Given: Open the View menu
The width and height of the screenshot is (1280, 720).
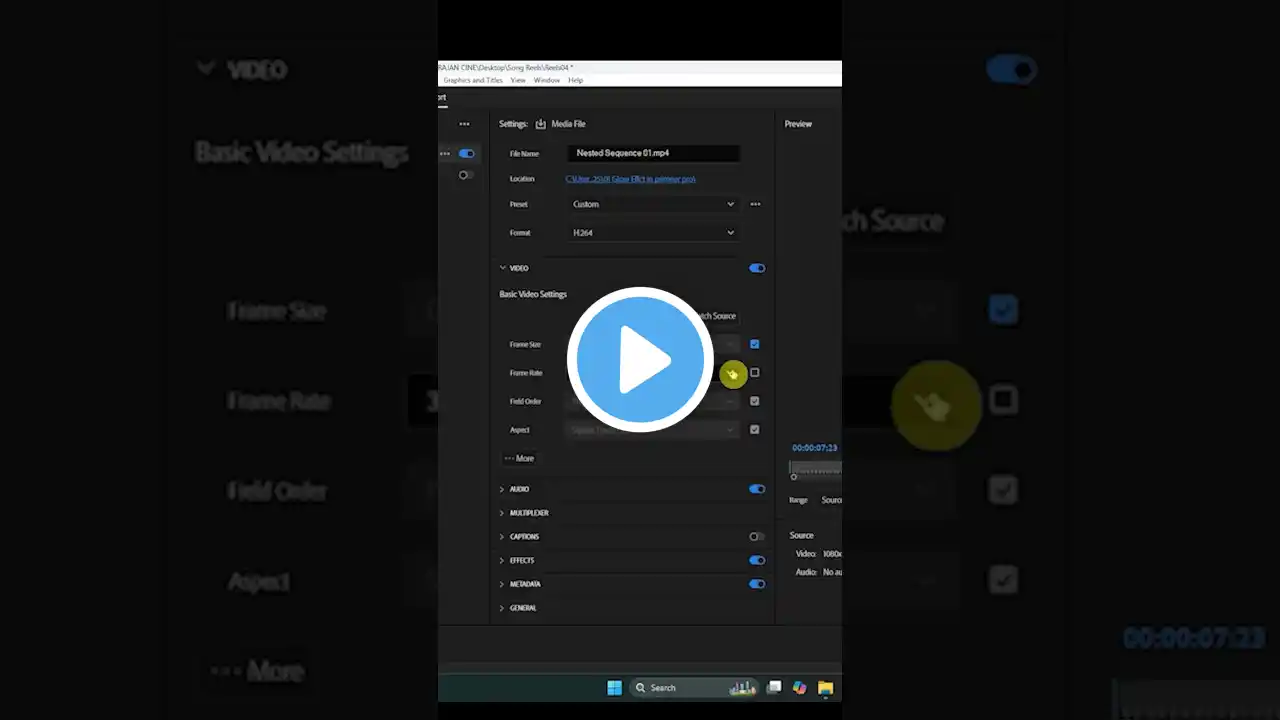Looking at the screenshot, I should click(518, 80).
